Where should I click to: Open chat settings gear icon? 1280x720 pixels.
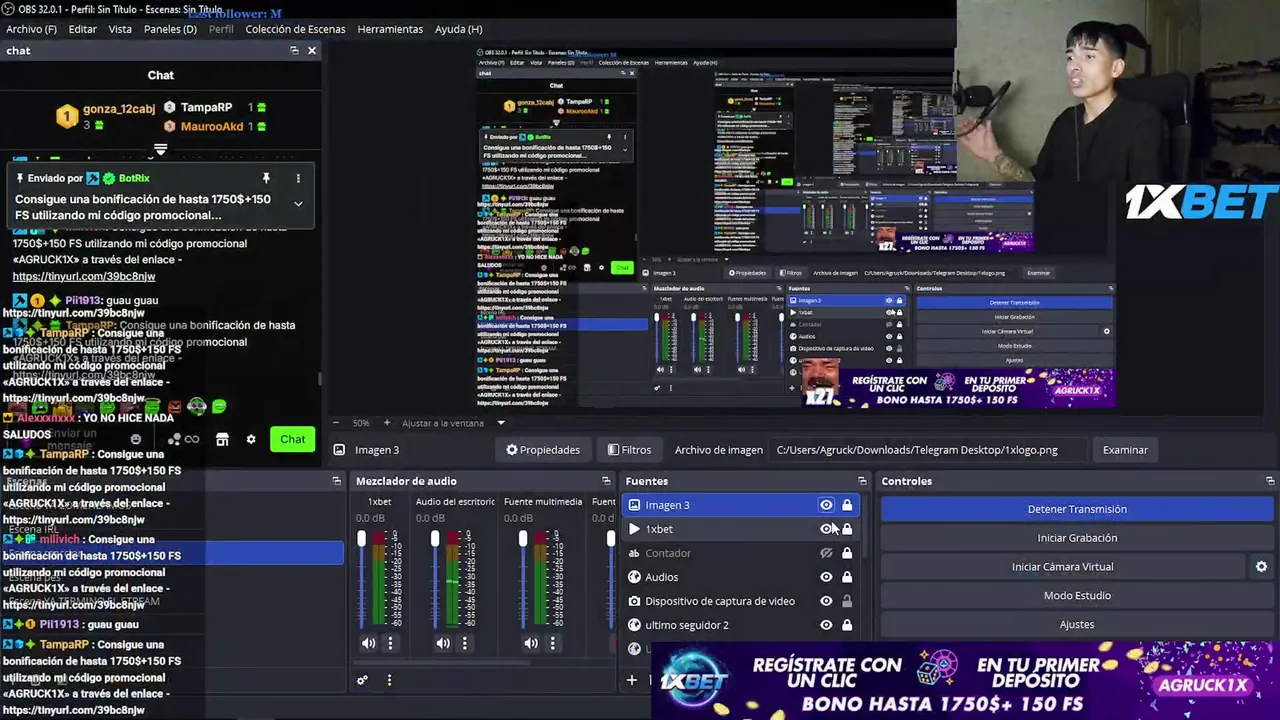click(x=251, y=439)
